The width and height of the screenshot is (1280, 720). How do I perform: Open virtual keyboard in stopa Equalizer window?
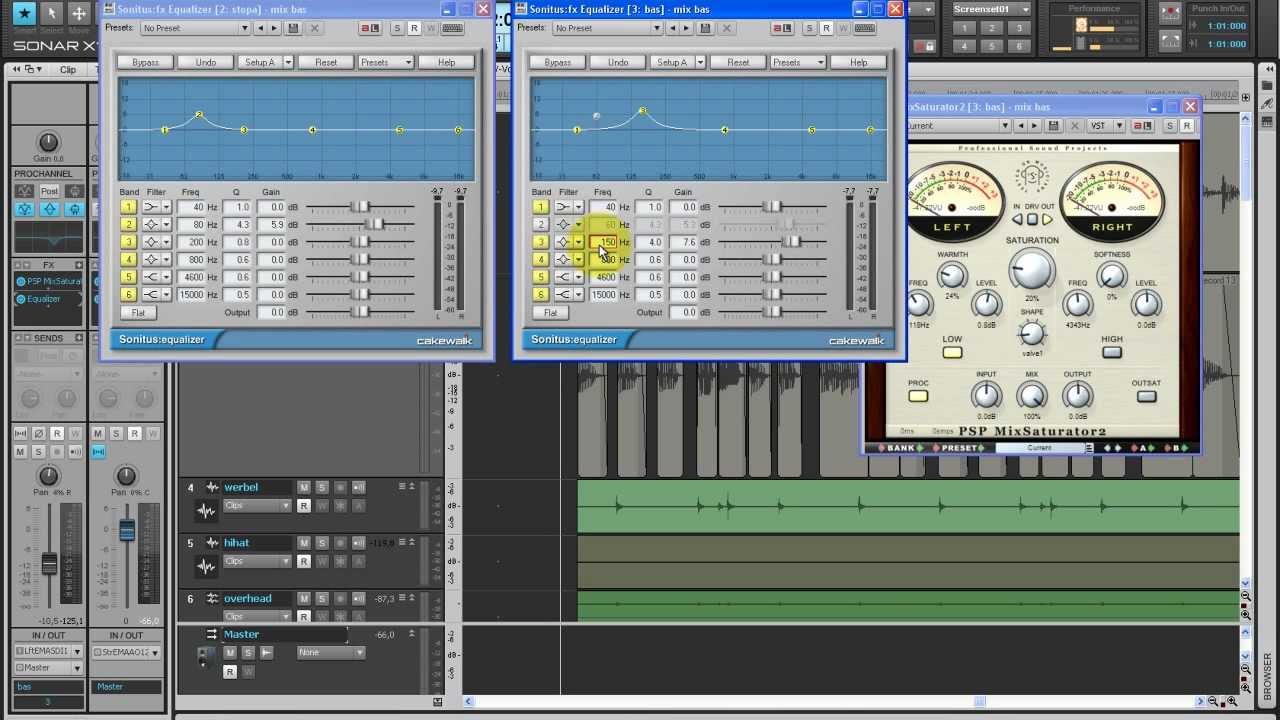point(452,28)
